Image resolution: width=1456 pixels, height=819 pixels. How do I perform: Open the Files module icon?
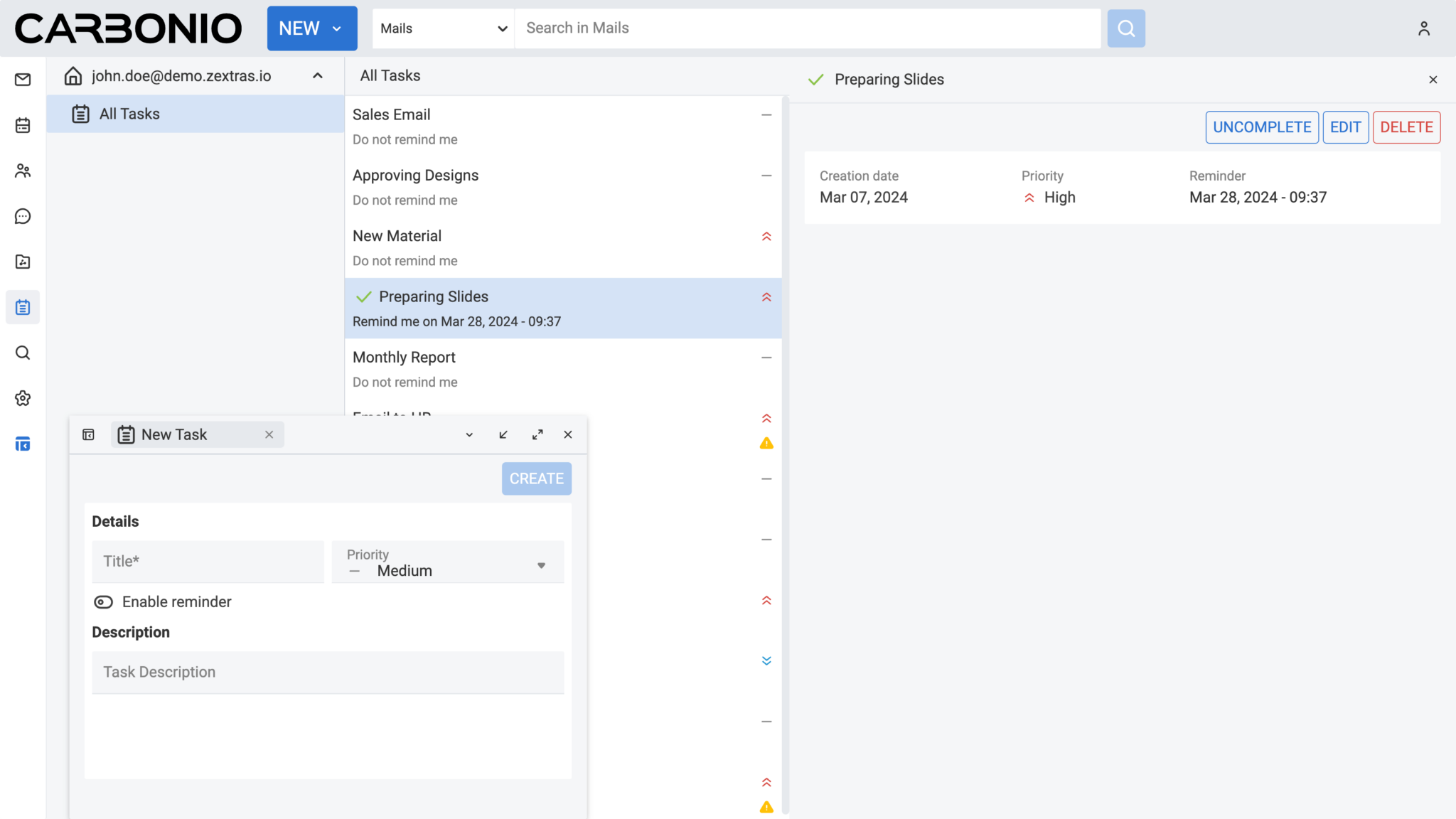[22, 262]
